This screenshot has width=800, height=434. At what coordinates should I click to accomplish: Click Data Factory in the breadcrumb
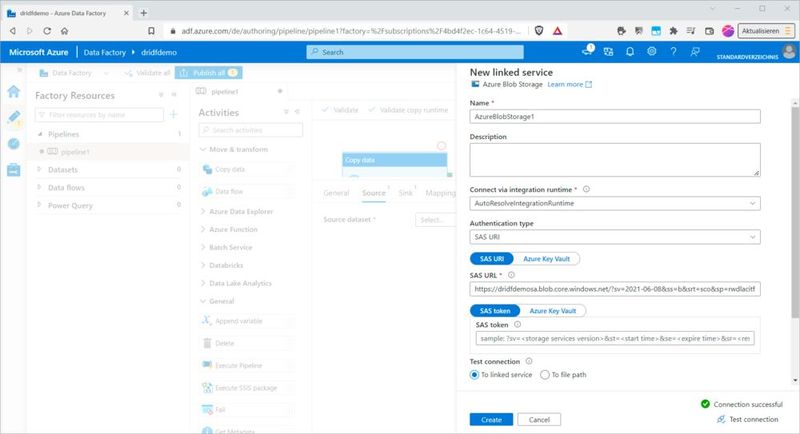[105, 52]
